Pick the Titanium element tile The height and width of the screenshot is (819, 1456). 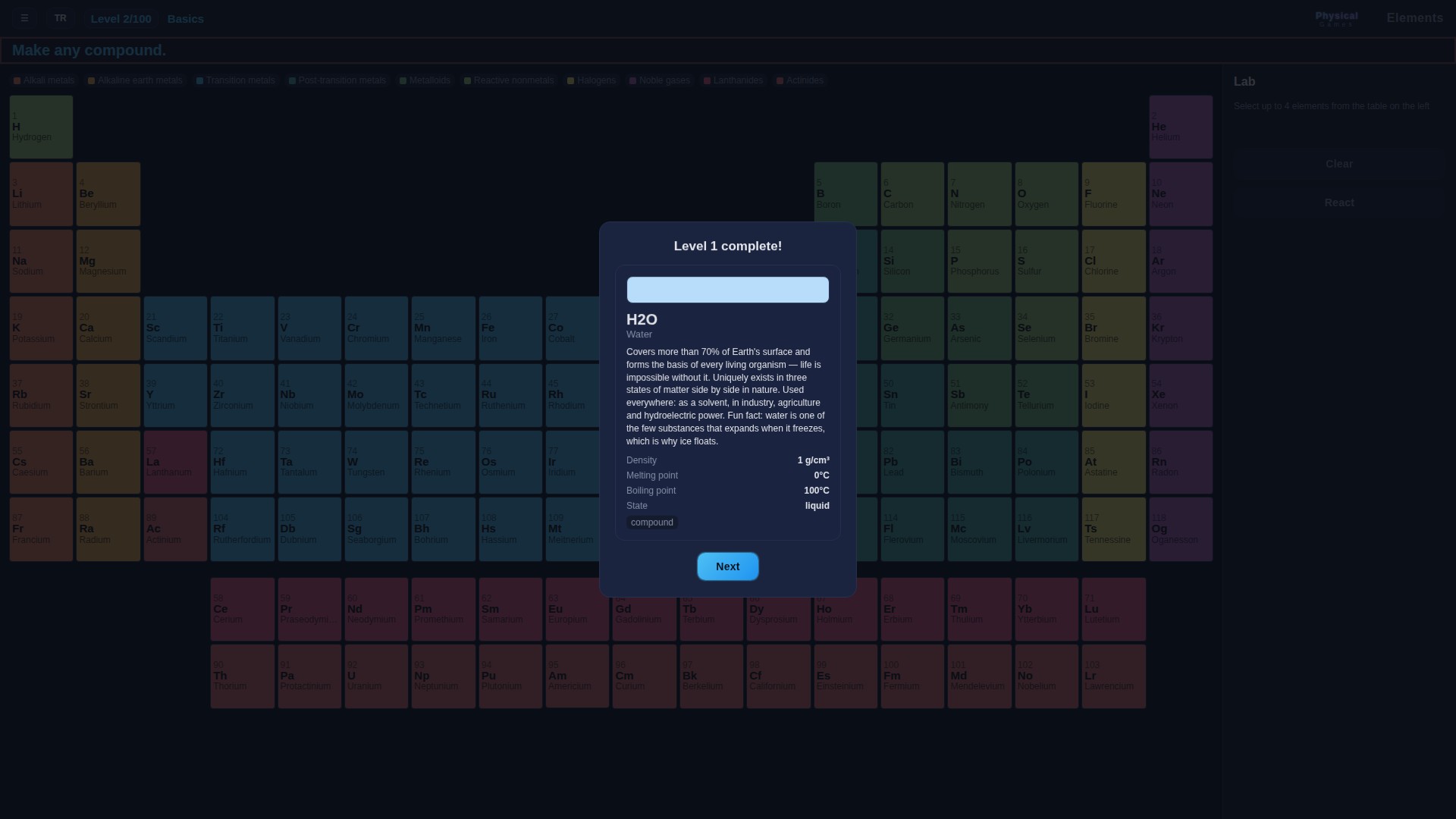[242, 328]
